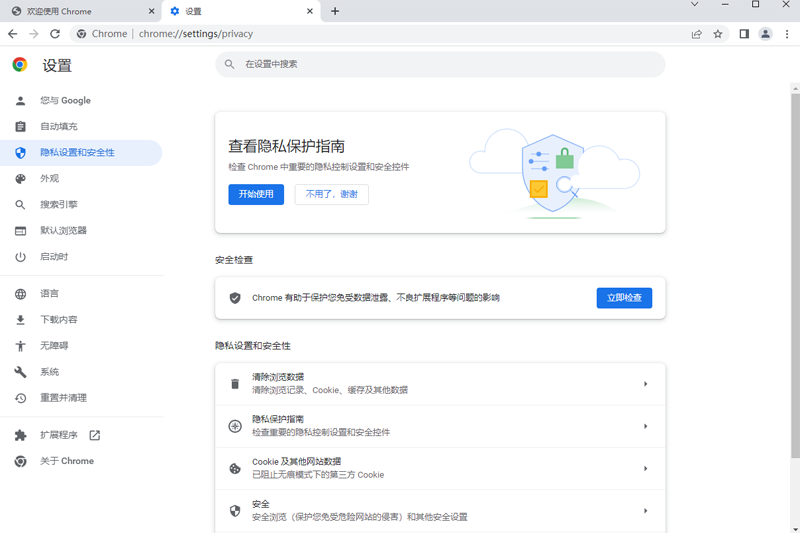Click the 在设置中搜索 search field

pos(440,64)
